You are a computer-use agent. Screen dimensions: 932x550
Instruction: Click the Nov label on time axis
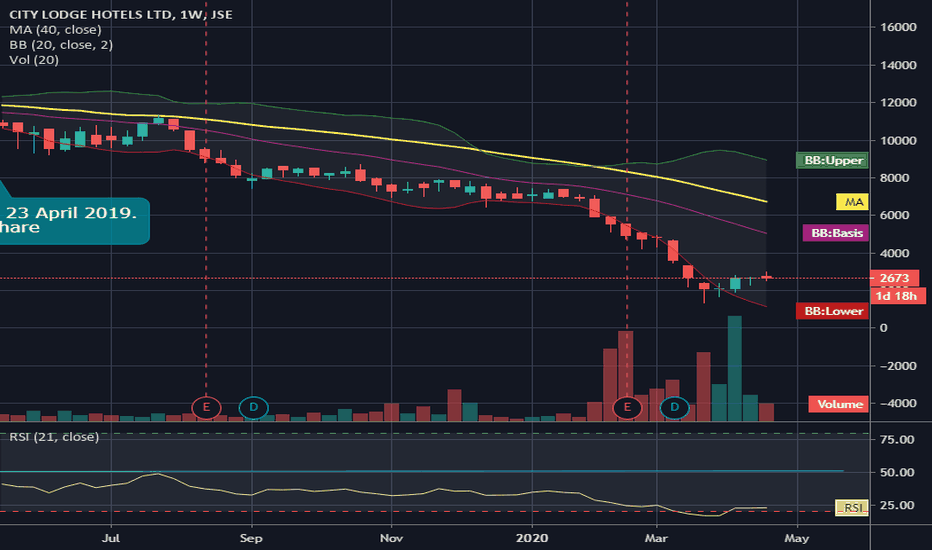[x=391, y=538]
